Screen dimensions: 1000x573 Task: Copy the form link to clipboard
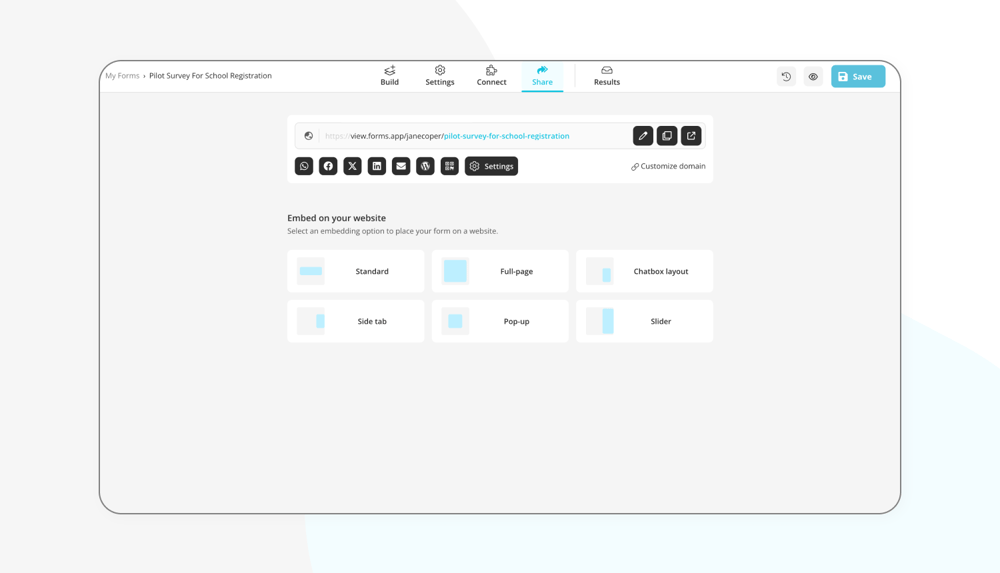click(667, 136)
